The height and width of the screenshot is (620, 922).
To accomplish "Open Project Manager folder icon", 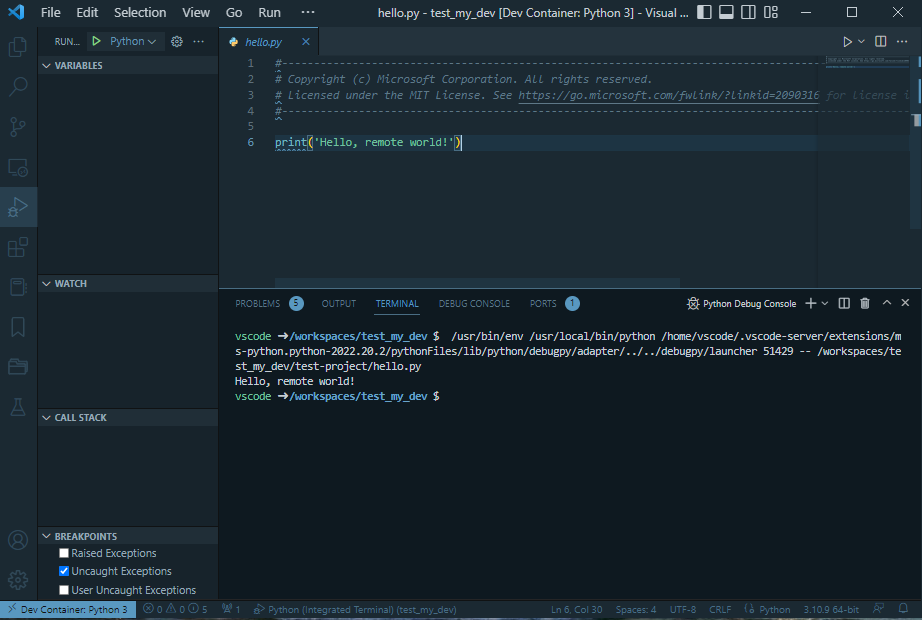I will tap(18, 367).
